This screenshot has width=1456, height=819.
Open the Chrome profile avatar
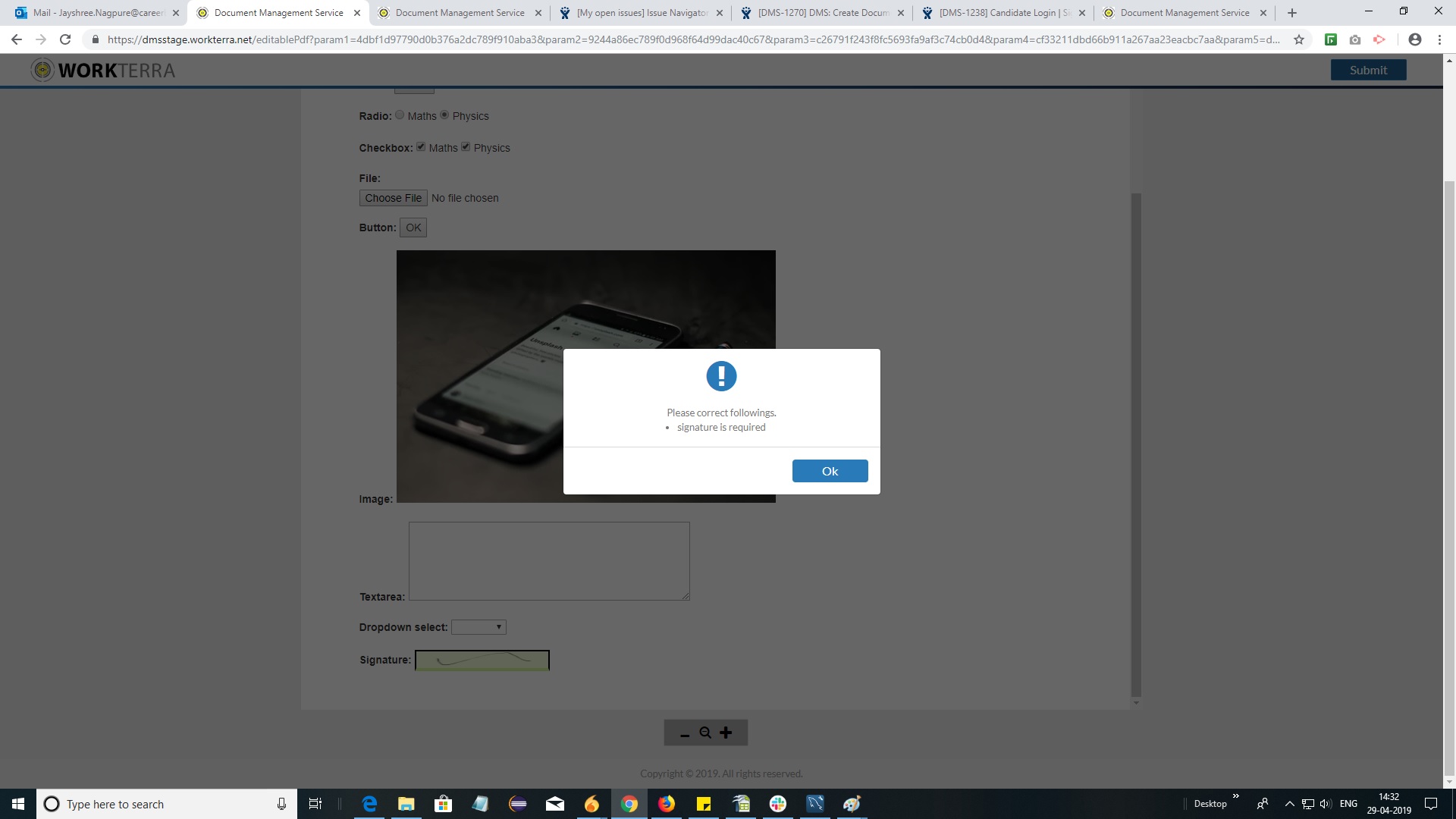1415,39
